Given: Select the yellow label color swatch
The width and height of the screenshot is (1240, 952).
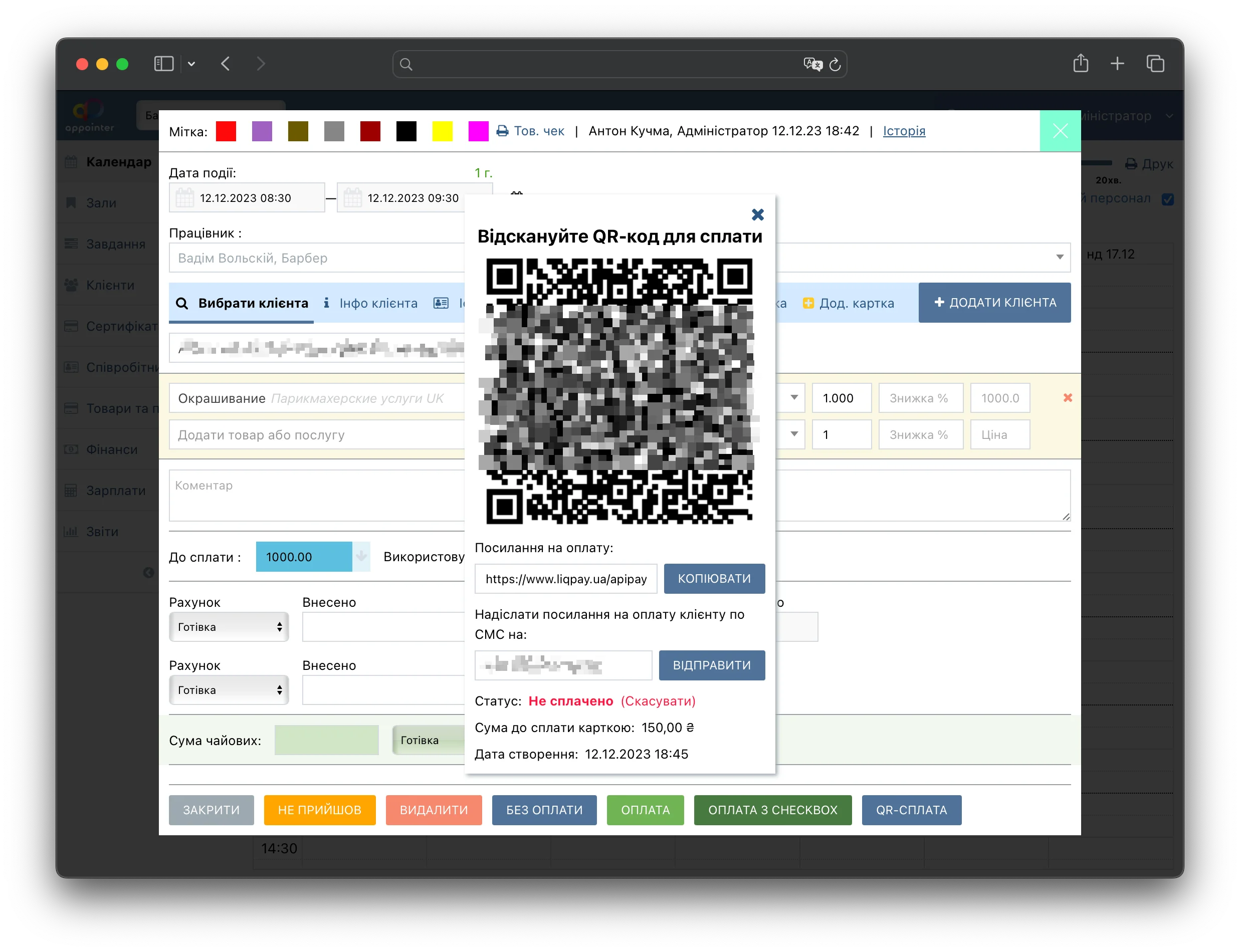Looking at the screenshot, I should (442, 131).
